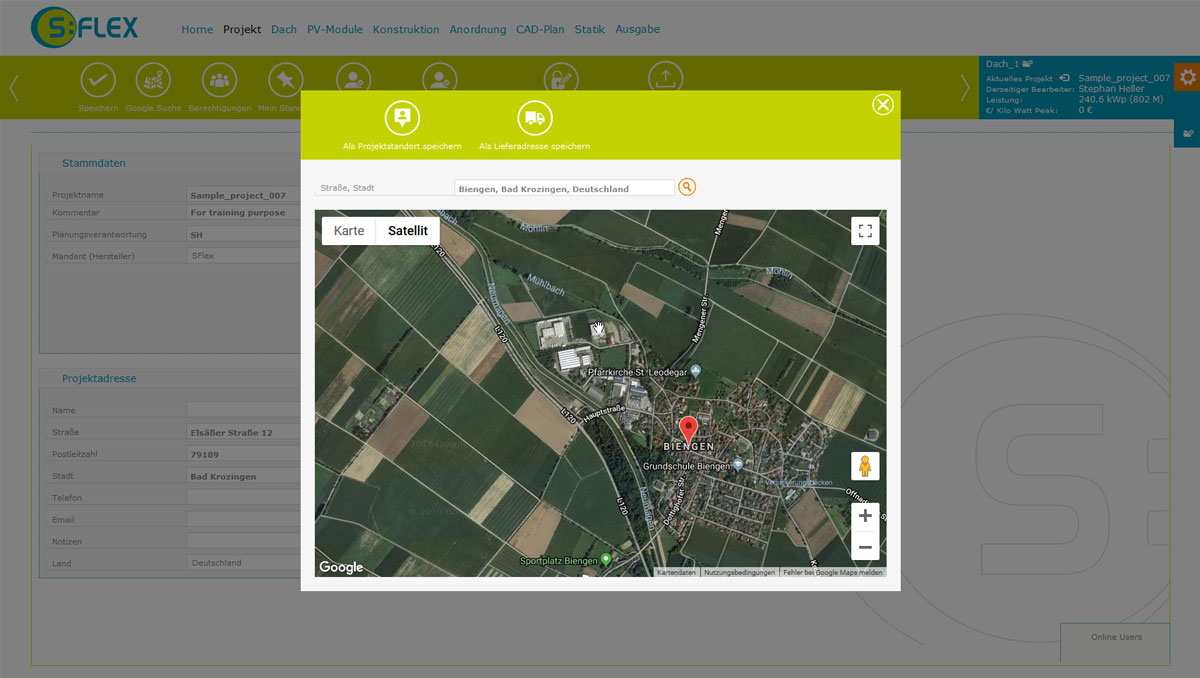Close the map dialog with X
Image resolution: width=1200 pixels, height=678 pixels.
coord(882,105)
